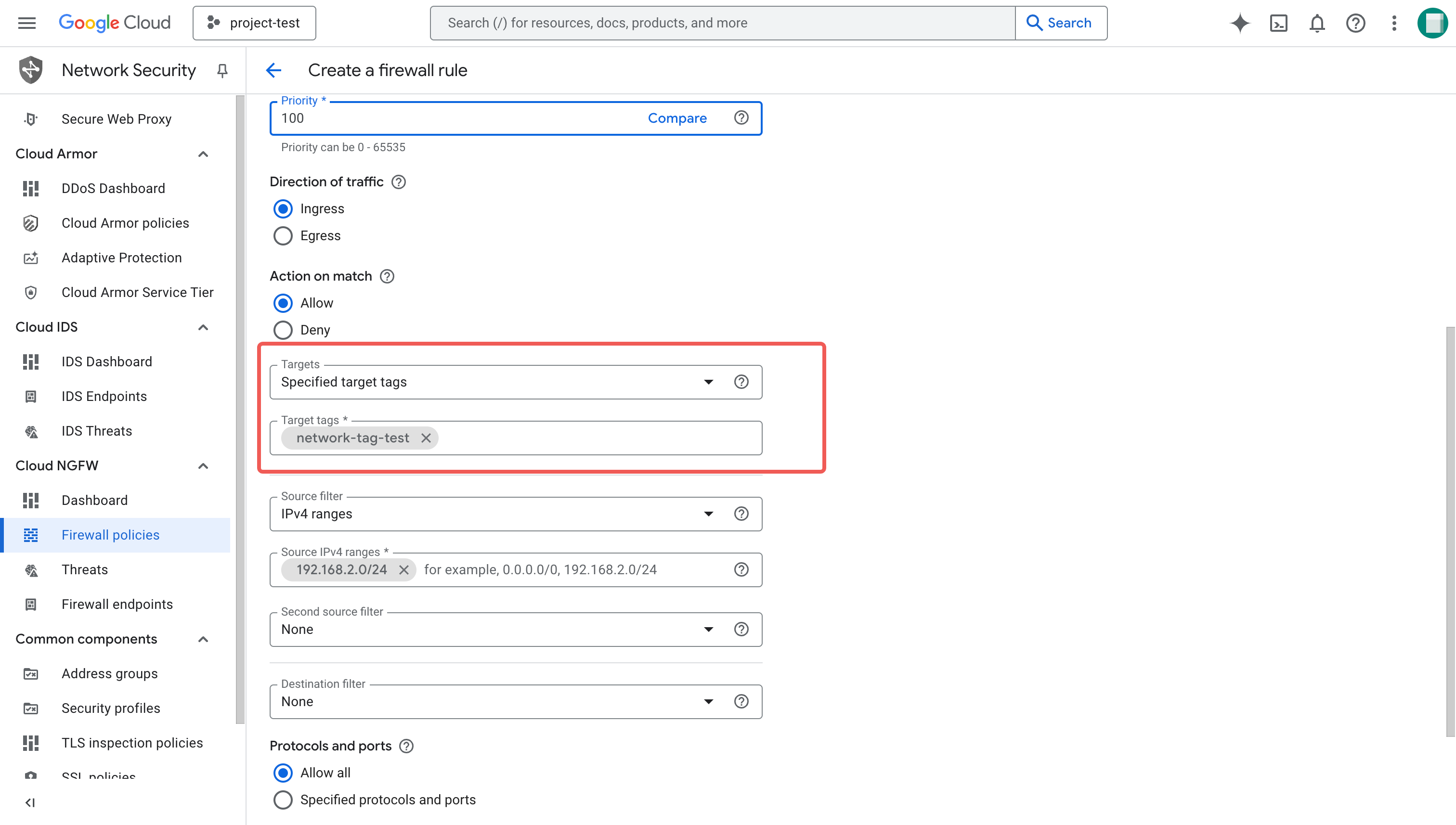This screenshot has width=1456, height=825.
Task: Select the Egress traffic direction
Action: pyautogui.click(x=283, y=236)
